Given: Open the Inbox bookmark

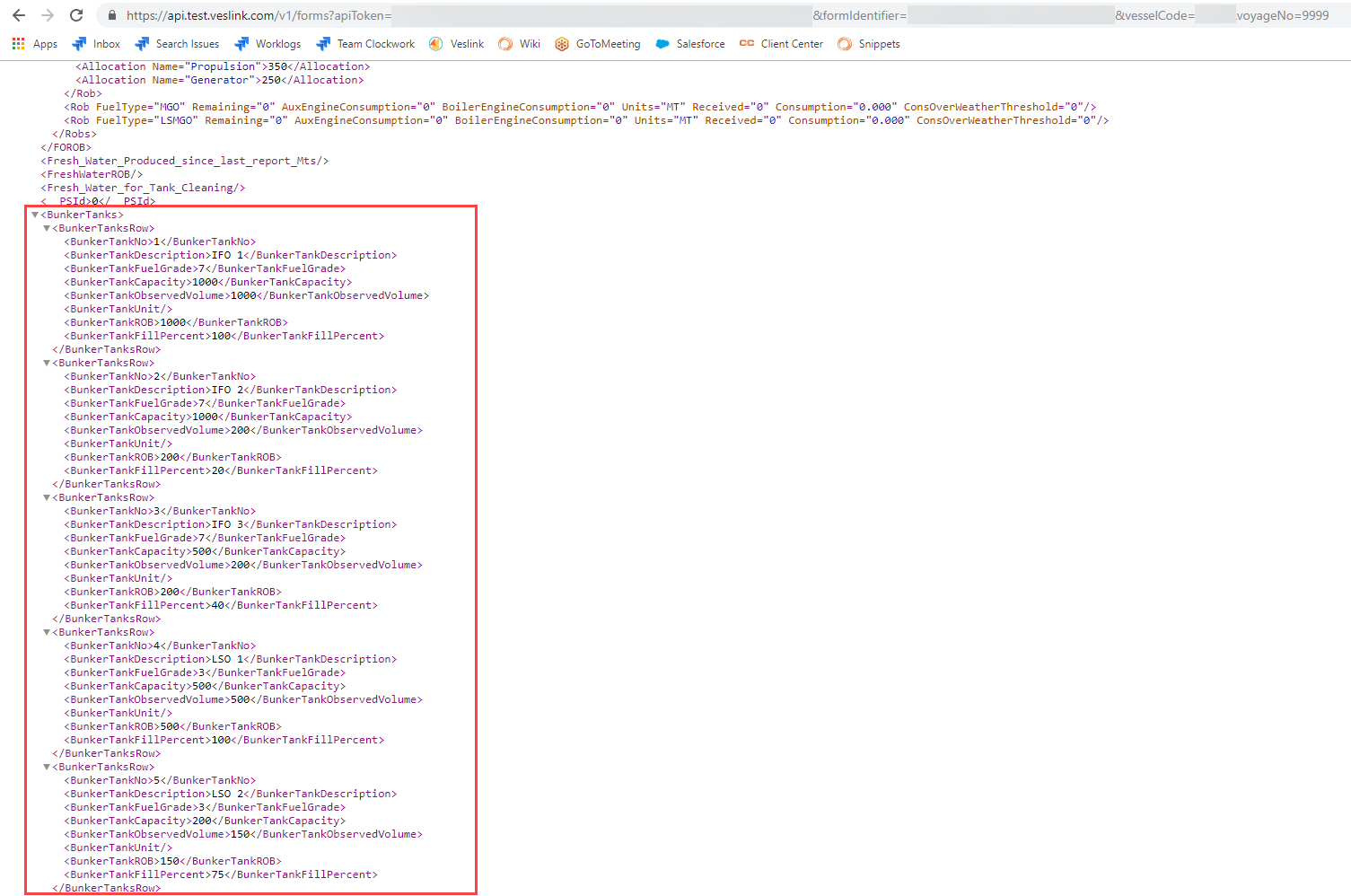Looking at the screenshot, I should (94, 43).
